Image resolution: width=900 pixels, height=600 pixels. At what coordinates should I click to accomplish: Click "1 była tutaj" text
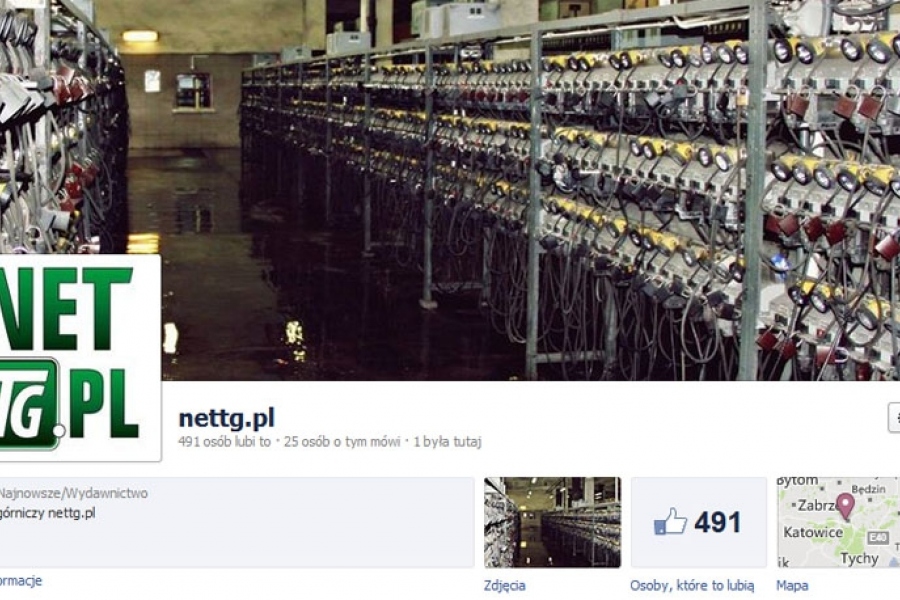447,442
